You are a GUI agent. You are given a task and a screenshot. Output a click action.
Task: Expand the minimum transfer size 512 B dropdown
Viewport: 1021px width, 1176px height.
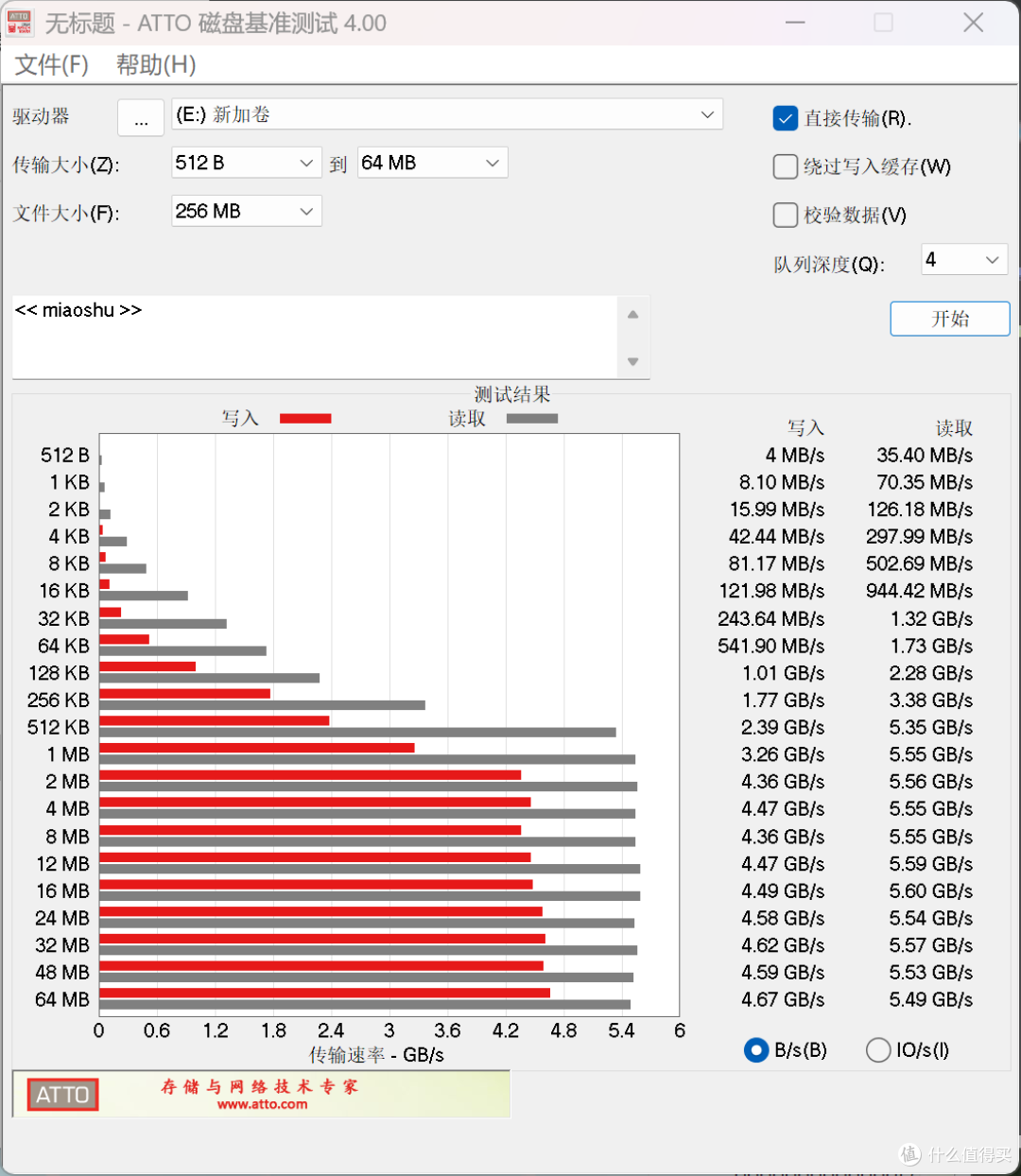coord(247,163)
